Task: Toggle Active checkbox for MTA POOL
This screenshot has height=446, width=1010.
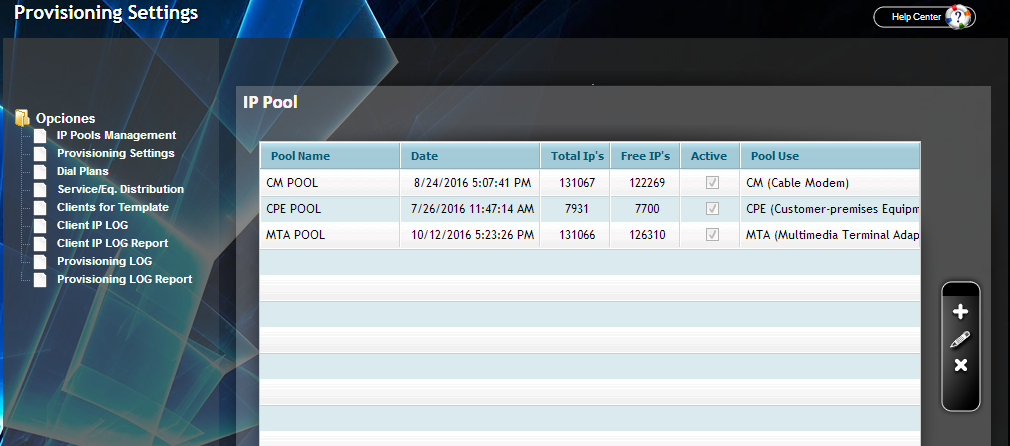Action: [x=711, y=235]
